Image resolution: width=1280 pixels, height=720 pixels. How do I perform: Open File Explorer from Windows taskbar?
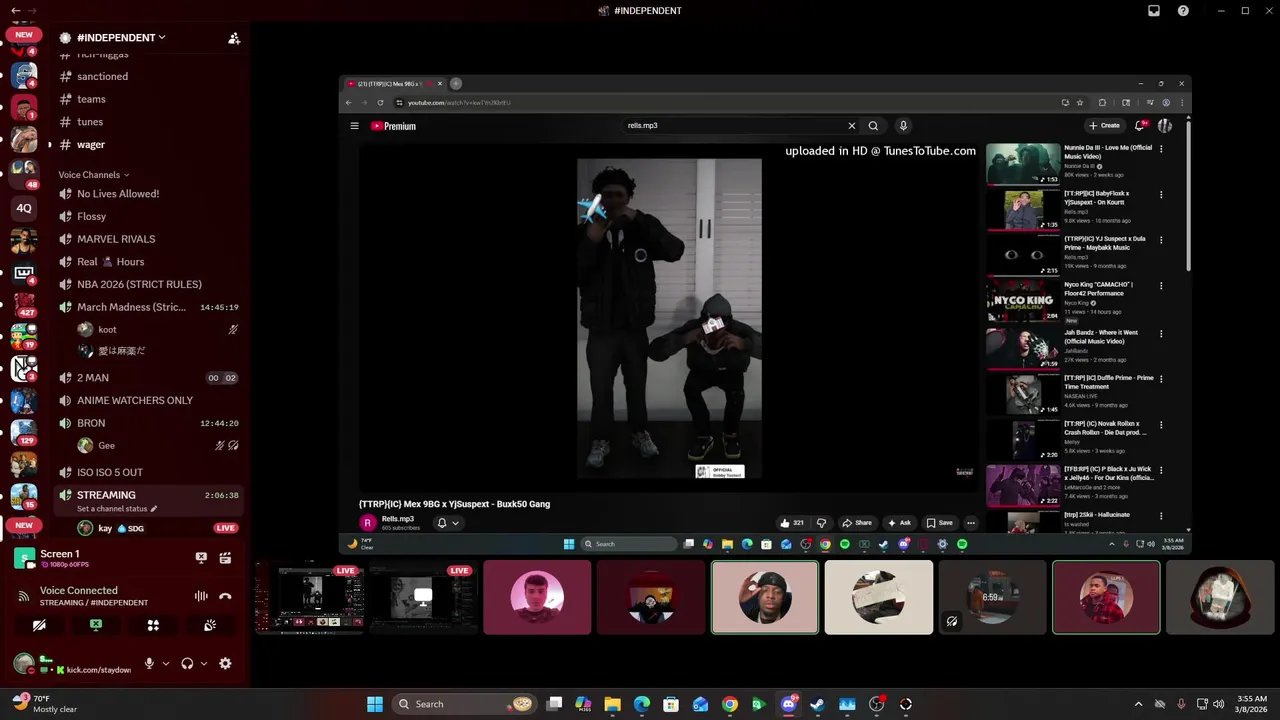[x=612, y=704]
